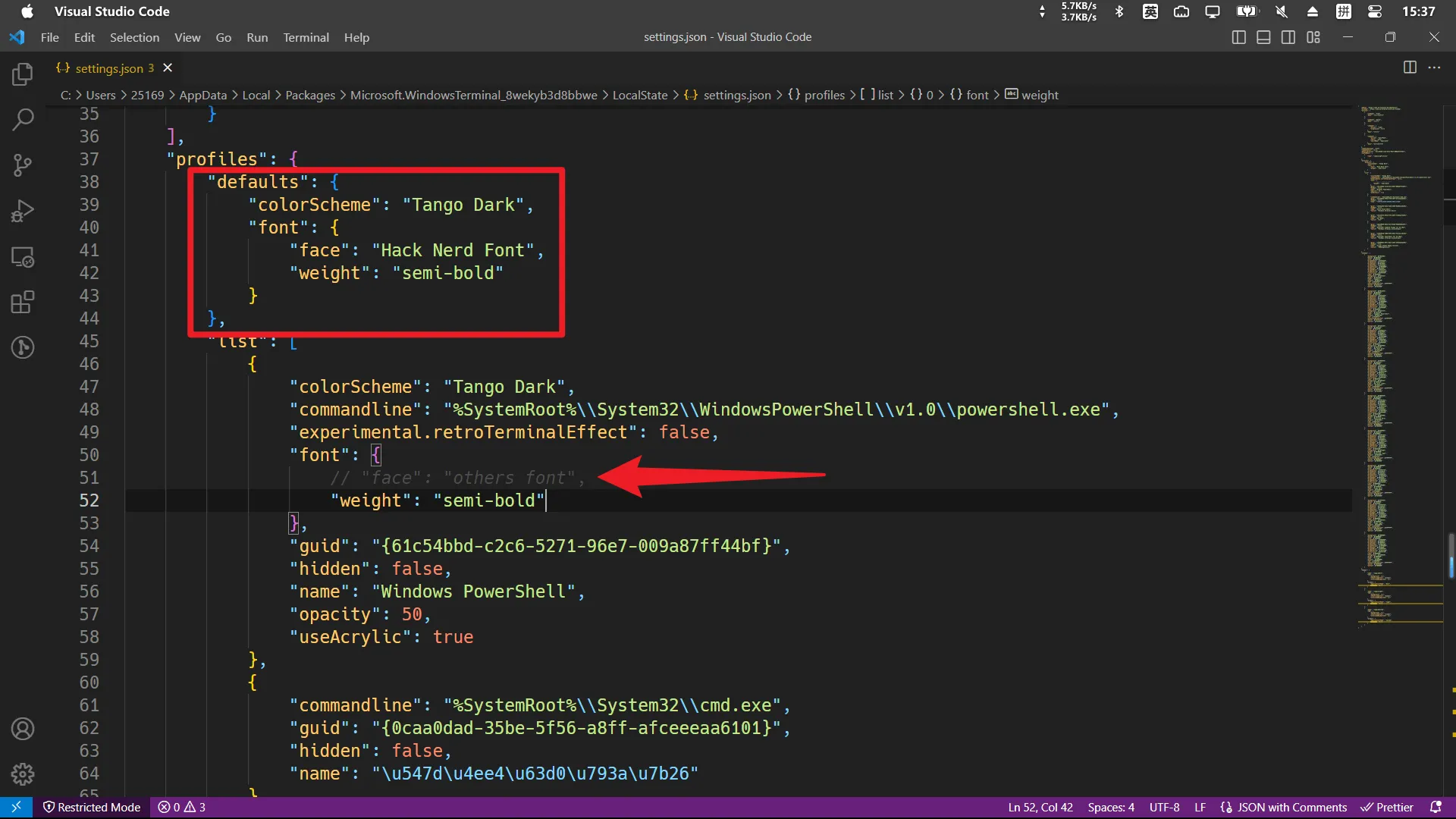Open the Search view icon
Image resolution: width=1456 pixels, height=819 pixels.
pos(23,119)
